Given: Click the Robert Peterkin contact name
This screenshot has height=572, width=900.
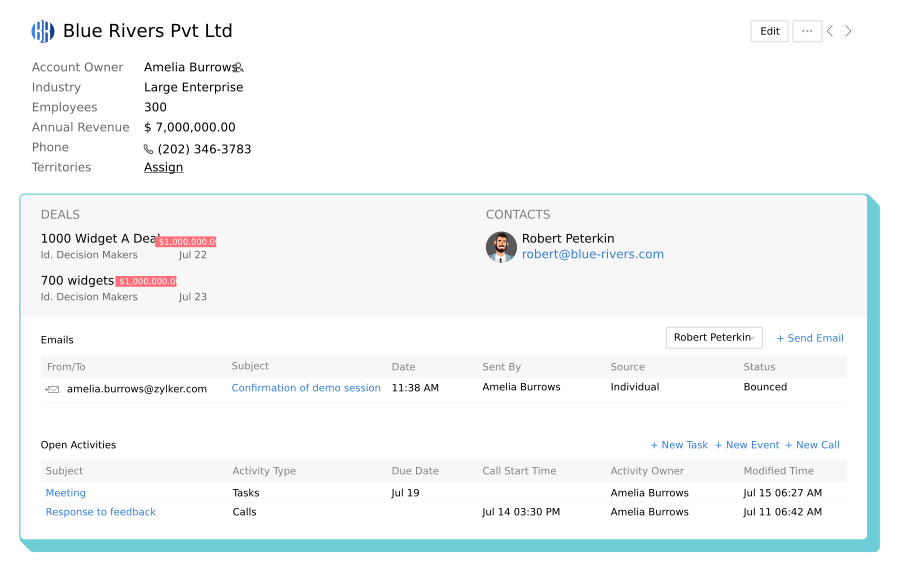Looking at the screenshot, I should pyautogui.click(x=568, y=239).
